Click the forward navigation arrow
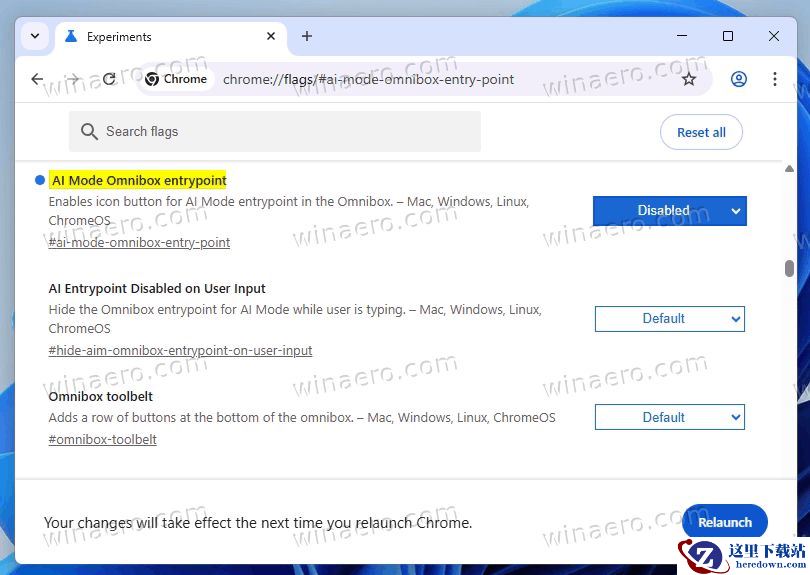 click(x=73, y=79)
